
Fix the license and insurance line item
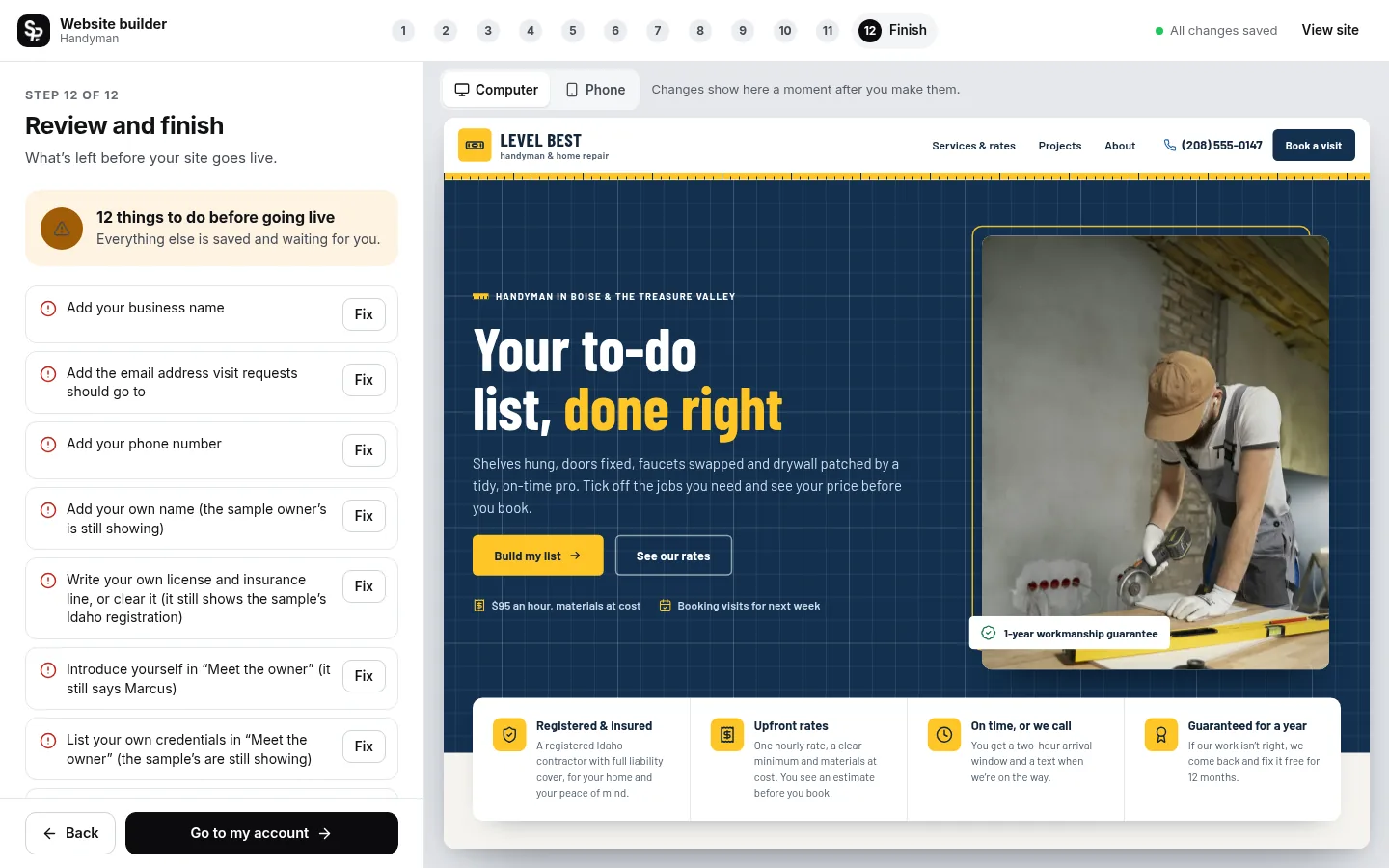(364, 586)
